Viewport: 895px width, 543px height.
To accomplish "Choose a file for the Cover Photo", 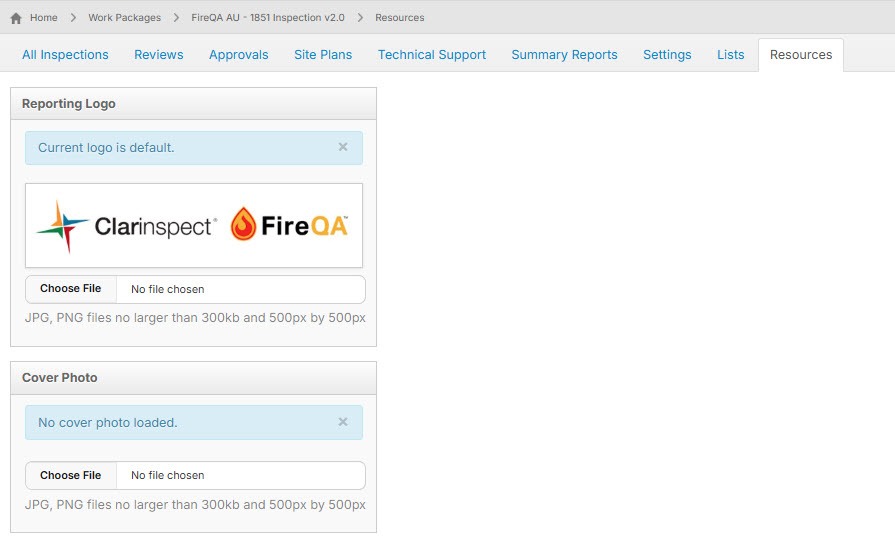I will (71, 475).
